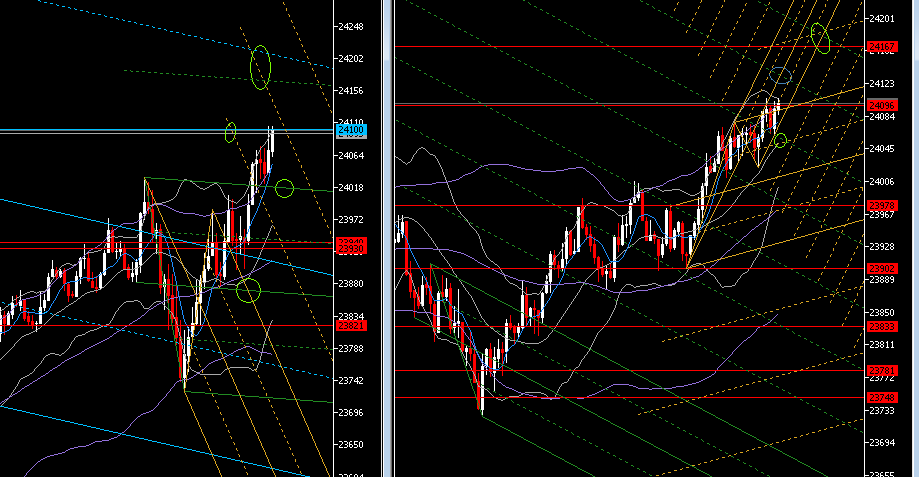919x477 pixels.
Task: Click the 24123 price label in right chart
Action: point(882,84)
